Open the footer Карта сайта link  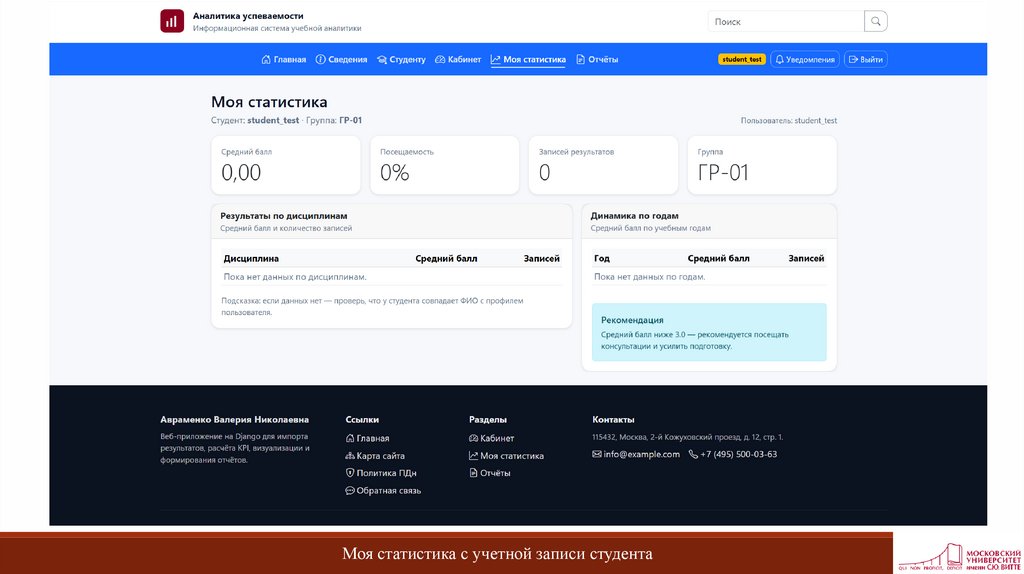[x=375, y=456]
